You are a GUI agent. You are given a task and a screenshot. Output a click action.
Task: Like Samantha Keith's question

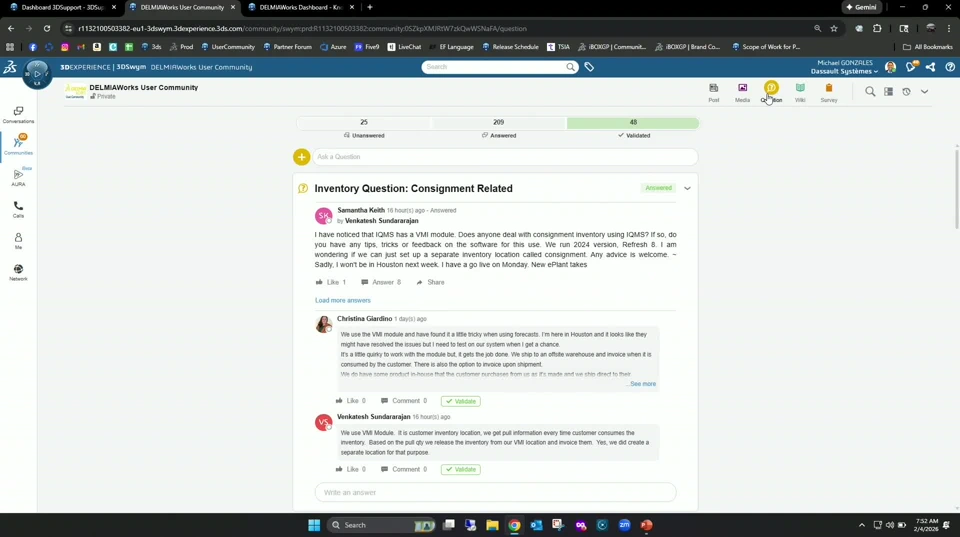(x=331, y=282)
